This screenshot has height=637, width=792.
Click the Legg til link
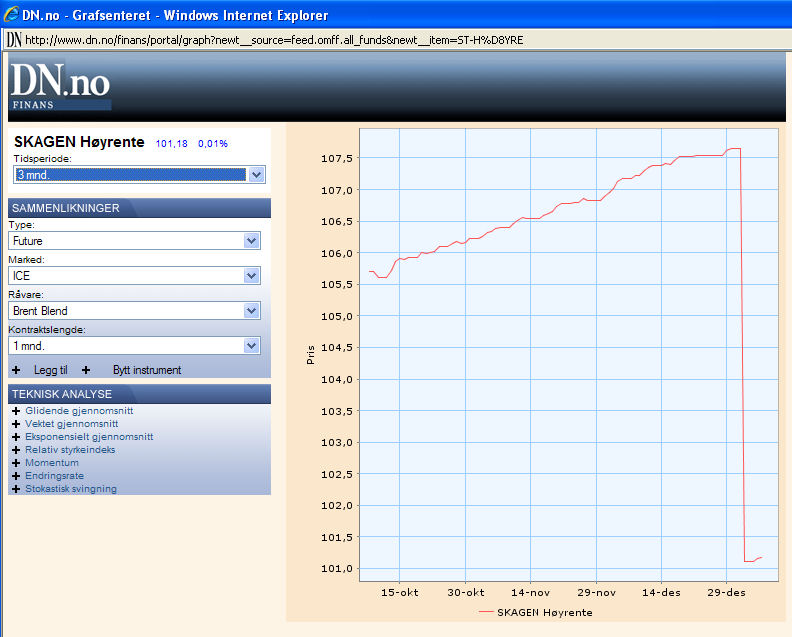[51, 370]
